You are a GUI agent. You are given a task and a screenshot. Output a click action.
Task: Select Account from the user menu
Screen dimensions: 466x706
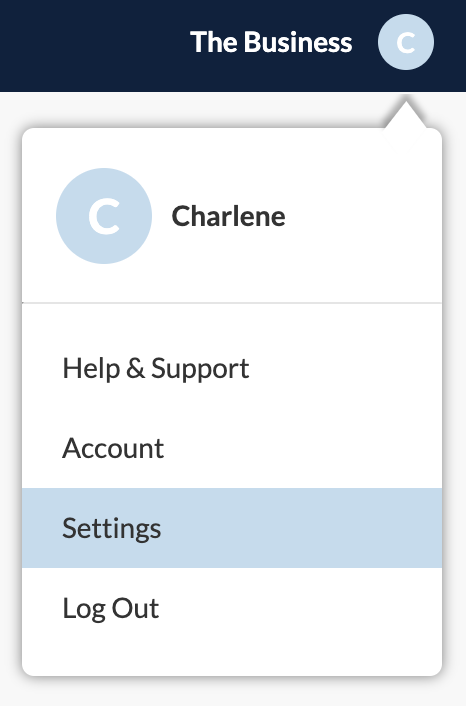coord(232,448)
